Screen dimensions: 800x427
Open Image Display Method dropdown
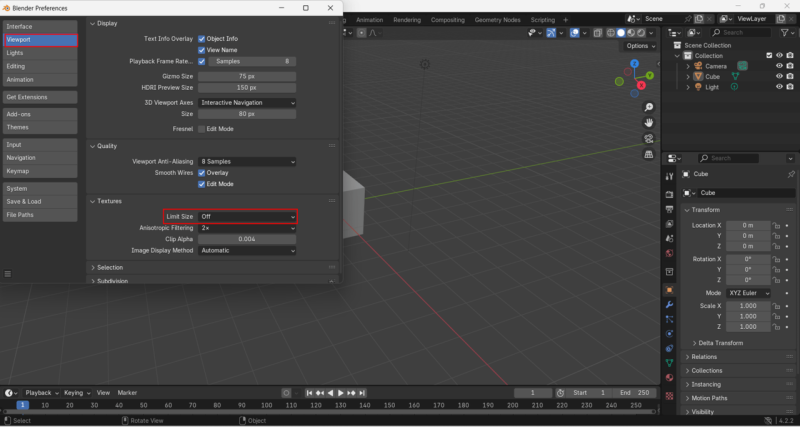247,250
